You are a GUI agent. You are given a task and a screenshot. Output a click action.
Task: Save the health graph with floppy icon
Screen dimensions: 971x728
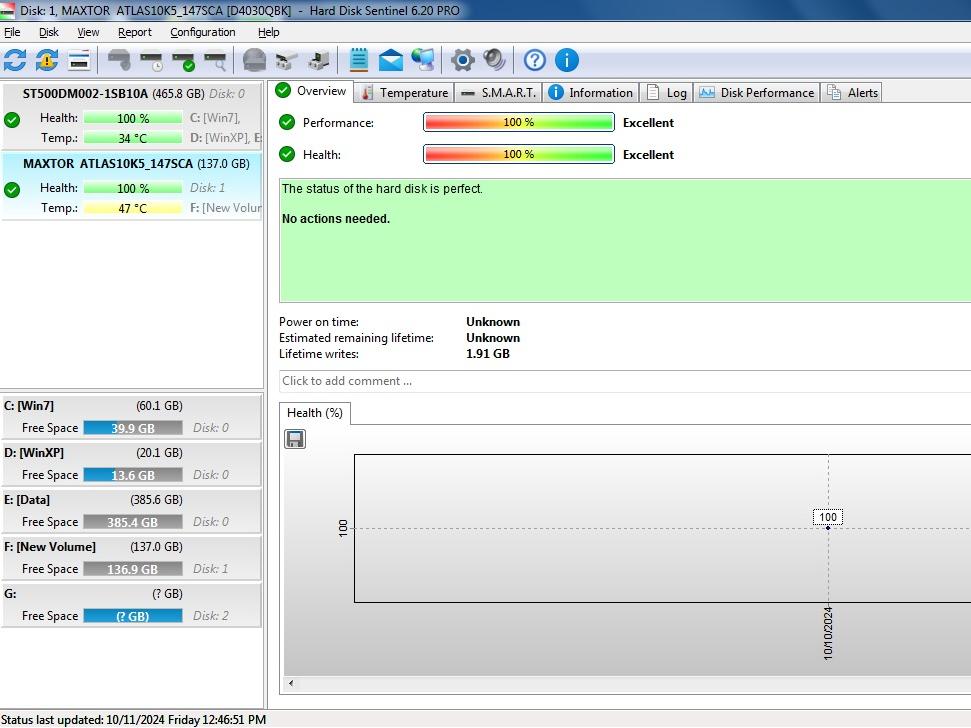click(295, 439)
